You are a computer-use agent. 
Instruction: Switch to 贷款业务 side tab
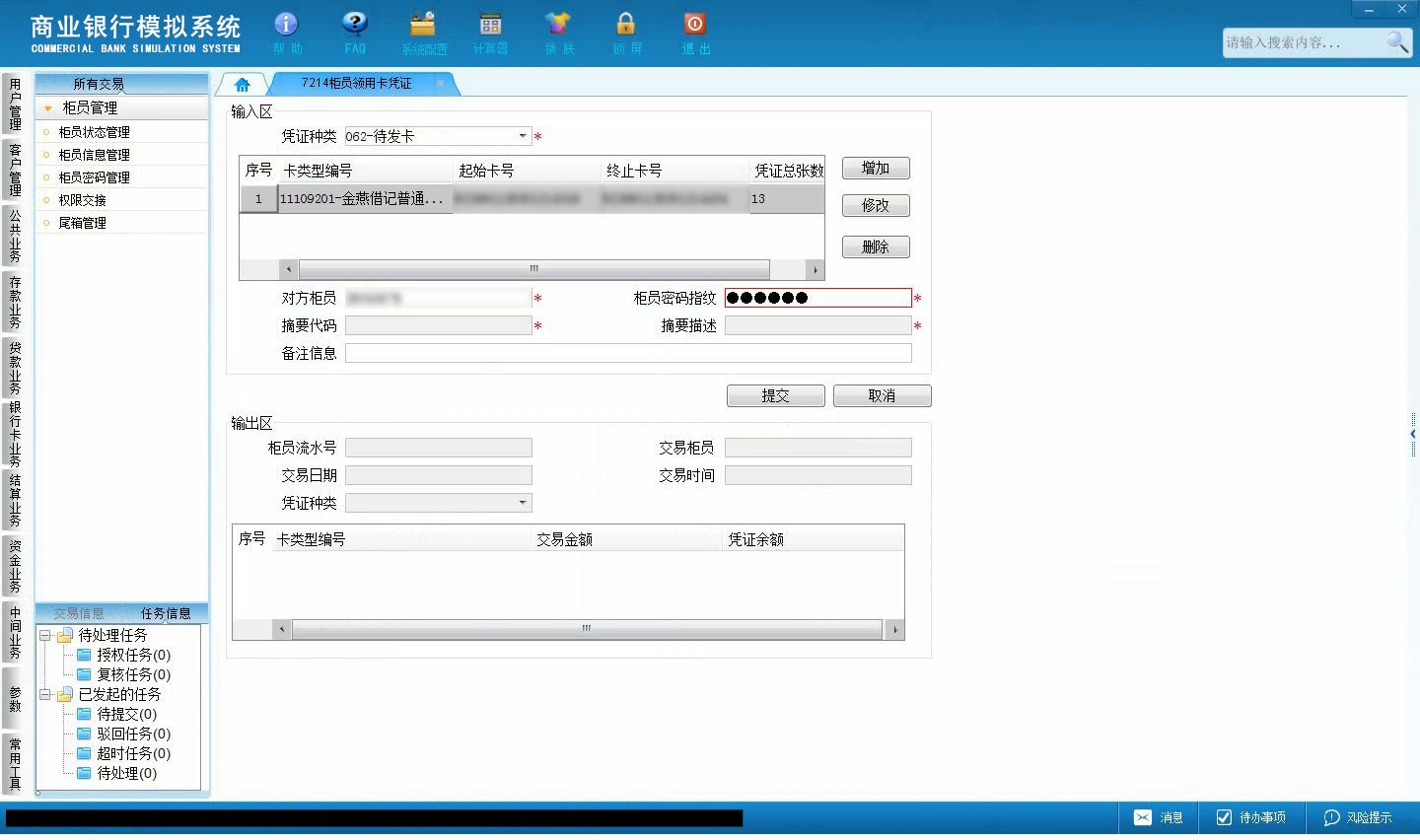click(15, 368)
